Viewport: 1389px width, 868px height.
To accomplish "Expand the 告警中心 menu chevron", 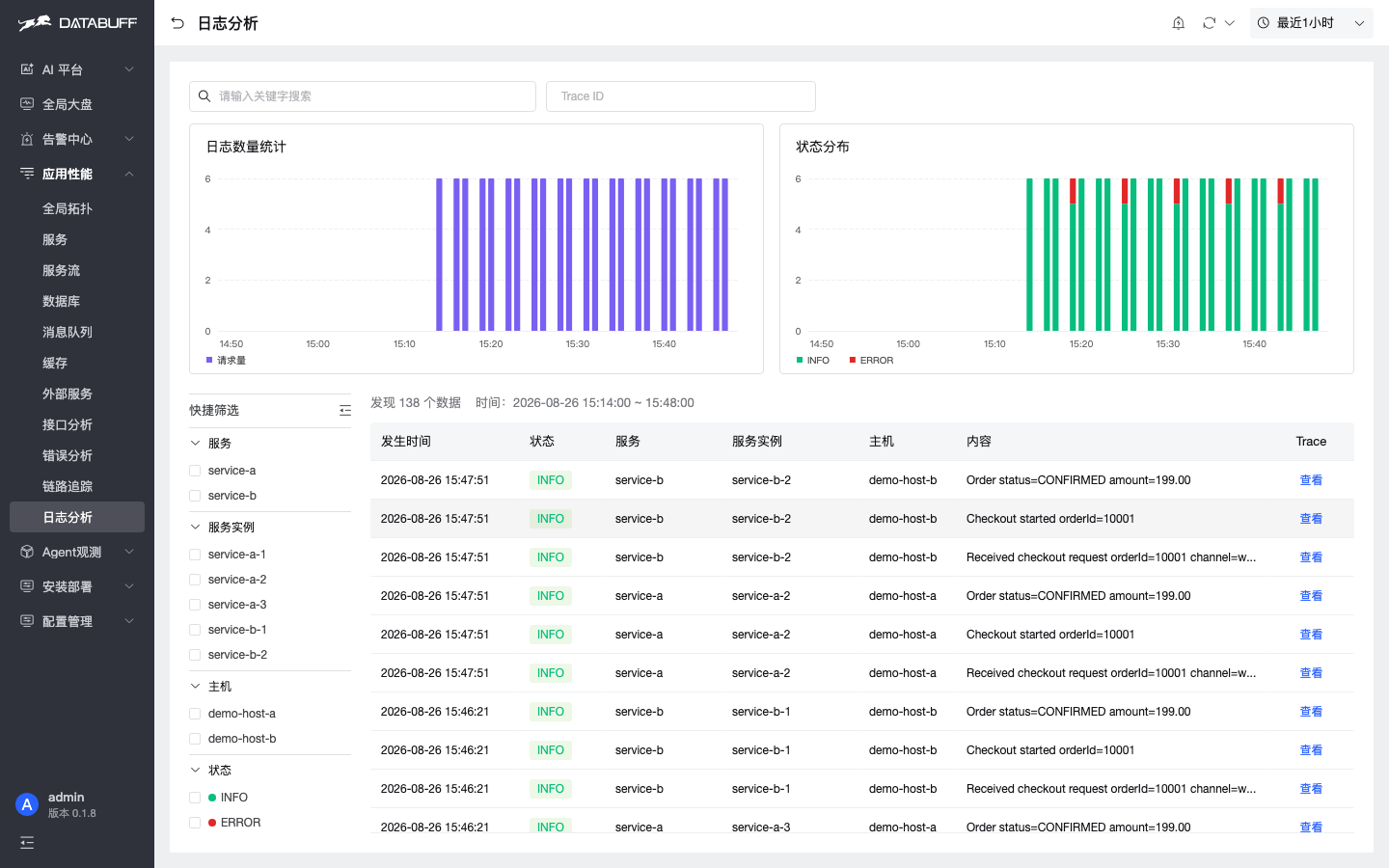I will [x=129, y=139].
